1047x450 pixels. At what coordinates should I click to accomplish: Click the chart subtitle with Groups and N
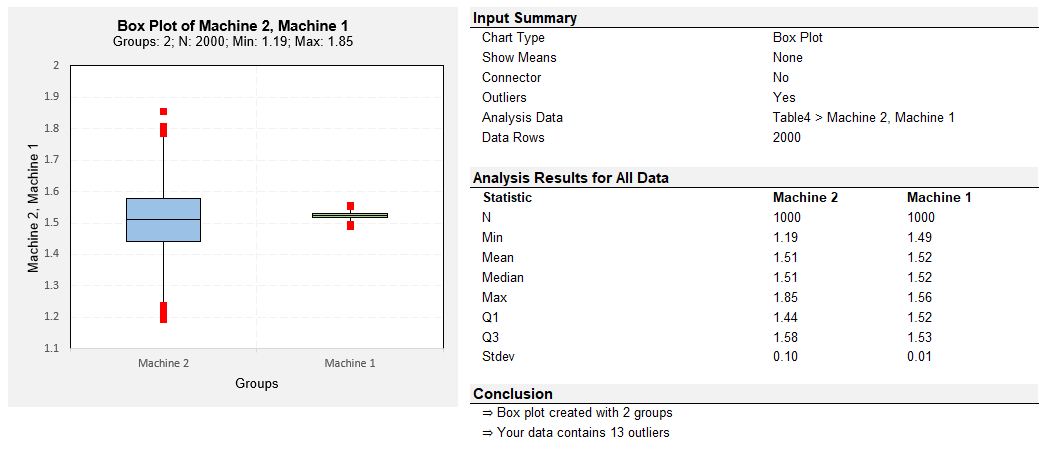tap(232, 41)
